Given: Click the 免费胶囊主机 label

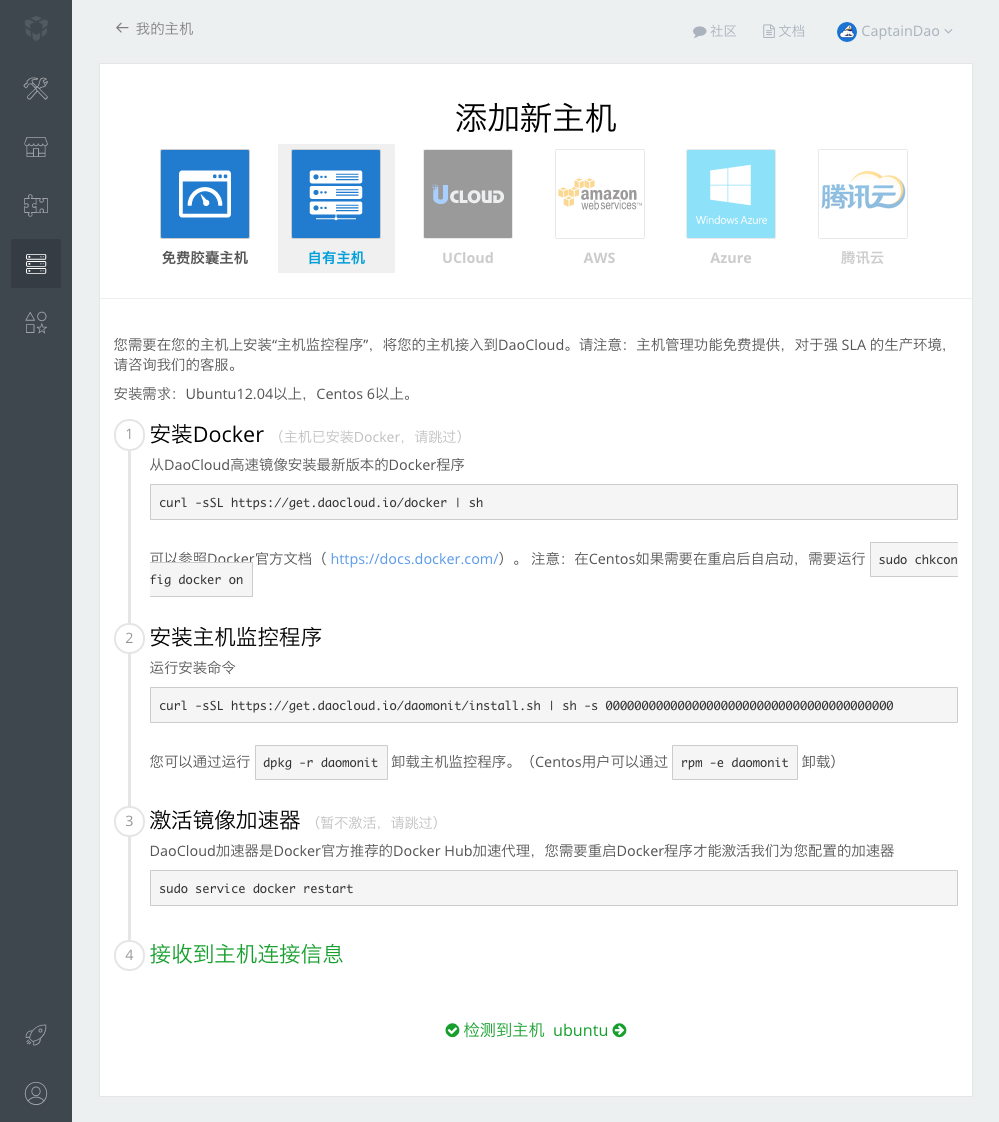Looking at the screenshot, I should pyautogui.click(x=205, y=258).
